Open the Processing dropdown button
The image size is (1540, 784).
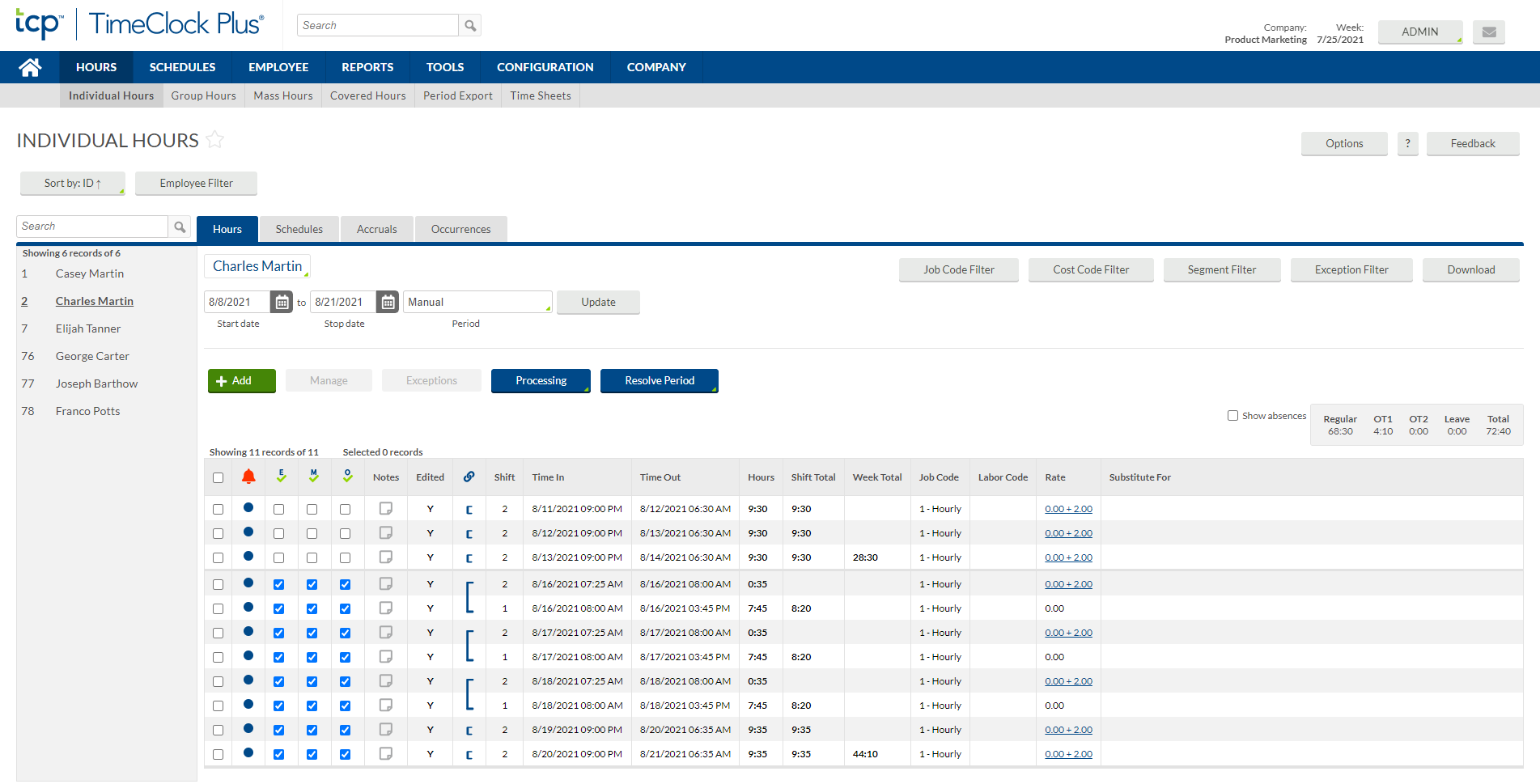(541, 381)
